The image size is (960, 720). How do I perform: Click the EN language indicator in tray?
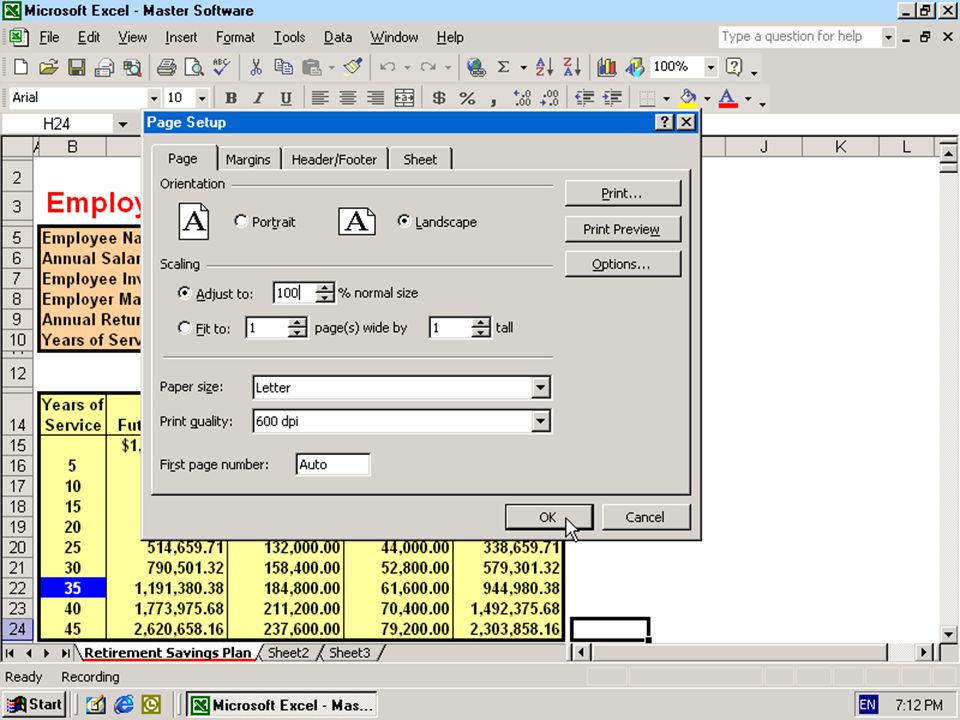pyautogui.click(x=867, y=705)
